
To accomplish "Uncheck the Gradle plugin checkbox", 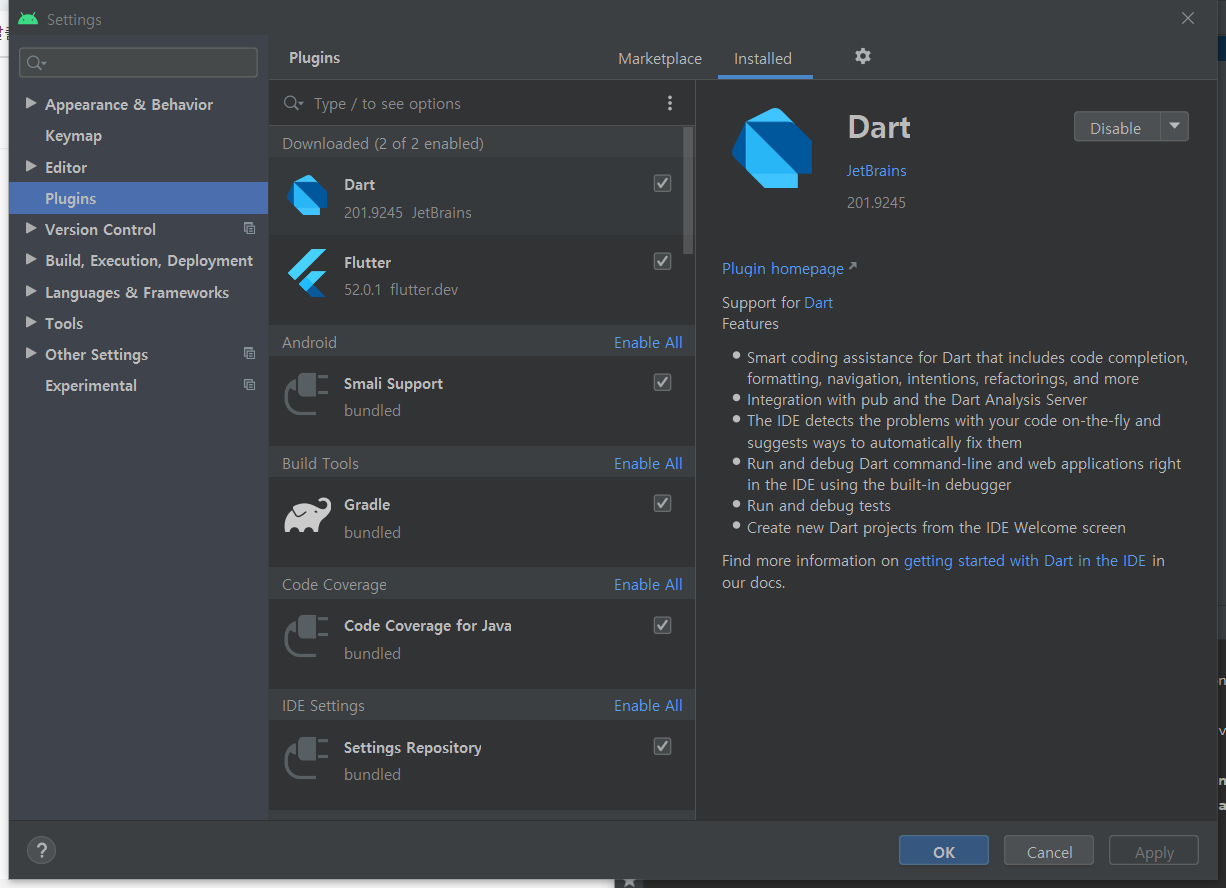I will click(x=662, y=503).
